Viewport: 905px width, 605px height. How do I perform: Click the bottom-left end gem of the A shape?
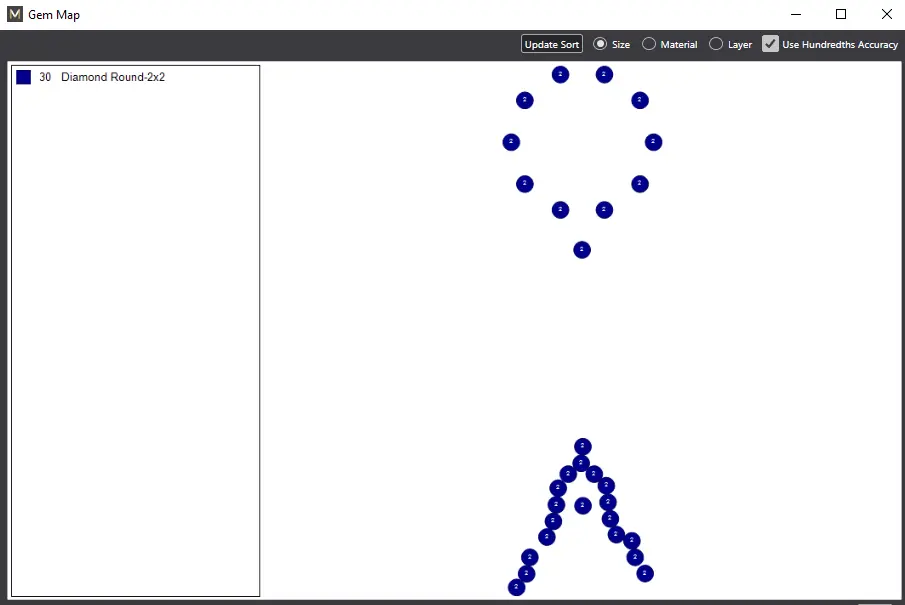point(516,587)
